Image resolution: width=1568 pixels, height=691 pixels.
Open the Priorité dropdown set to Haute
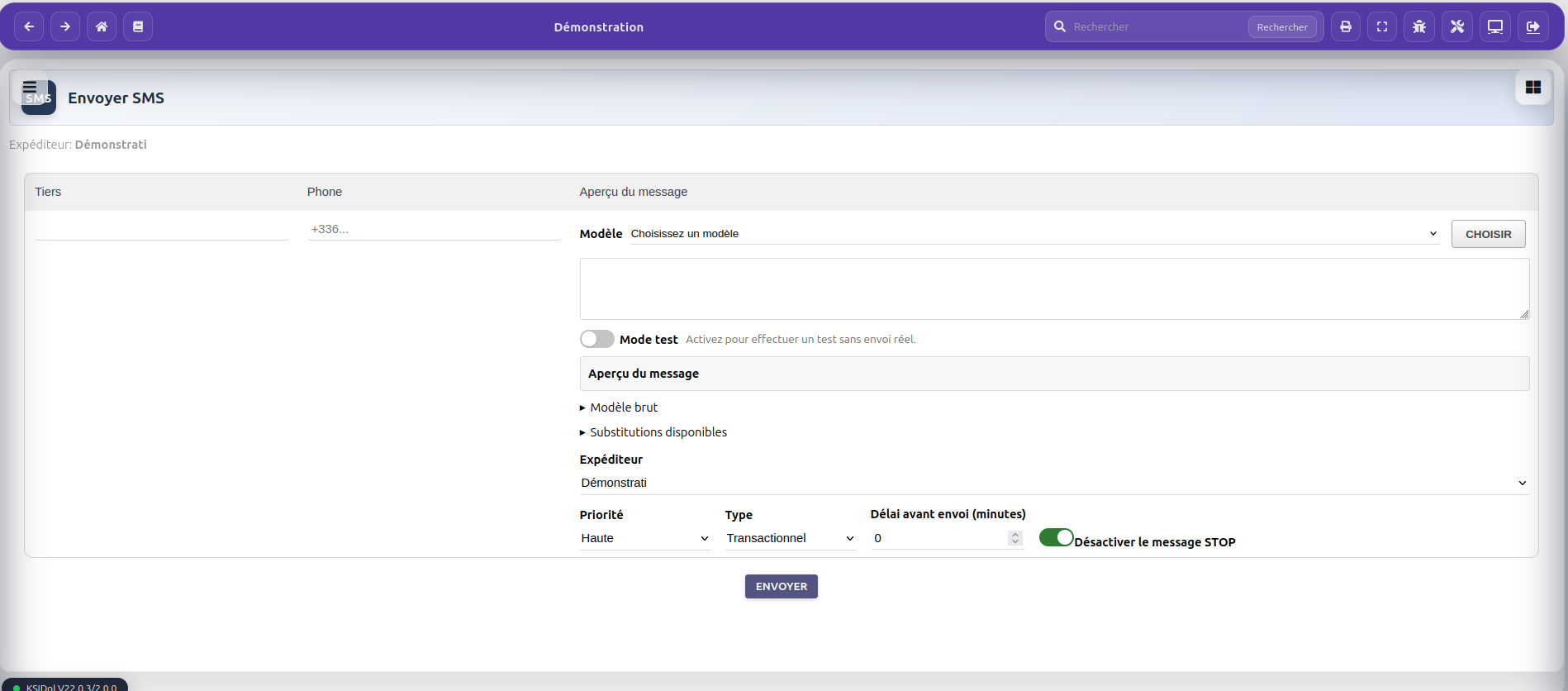click(644, 538)
